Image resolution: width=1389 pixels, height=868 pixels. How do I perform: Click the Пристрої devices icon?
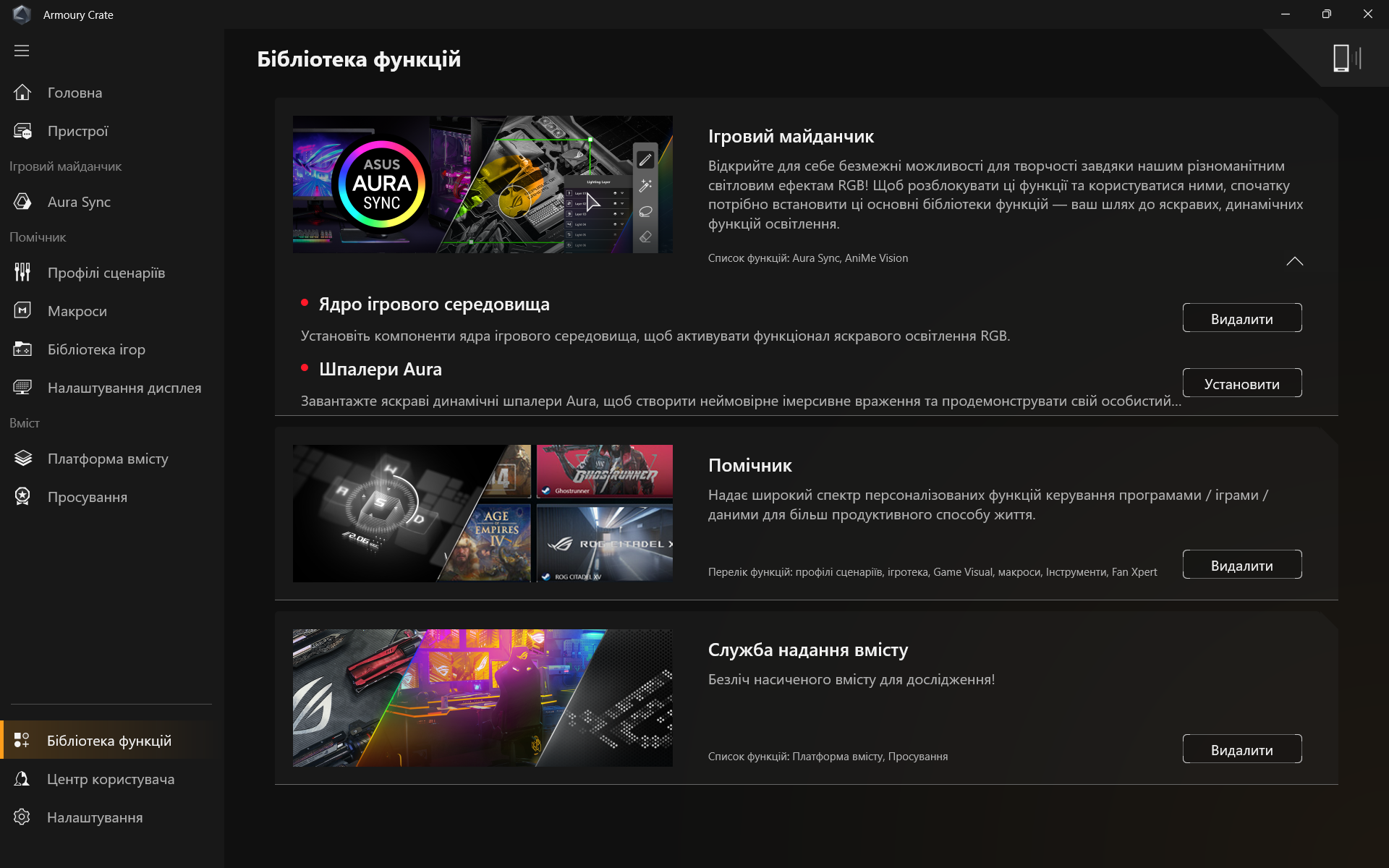click(22, 131)
